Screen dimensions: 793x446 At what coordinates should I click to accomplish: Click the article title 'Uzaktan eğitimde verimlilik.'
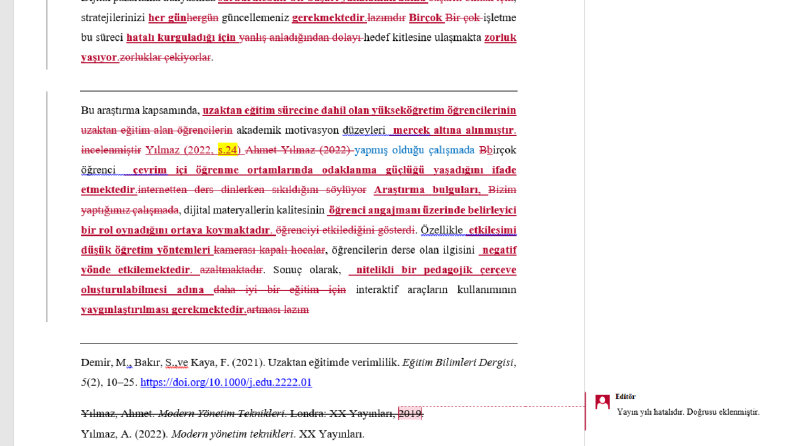tap(334, 363)
